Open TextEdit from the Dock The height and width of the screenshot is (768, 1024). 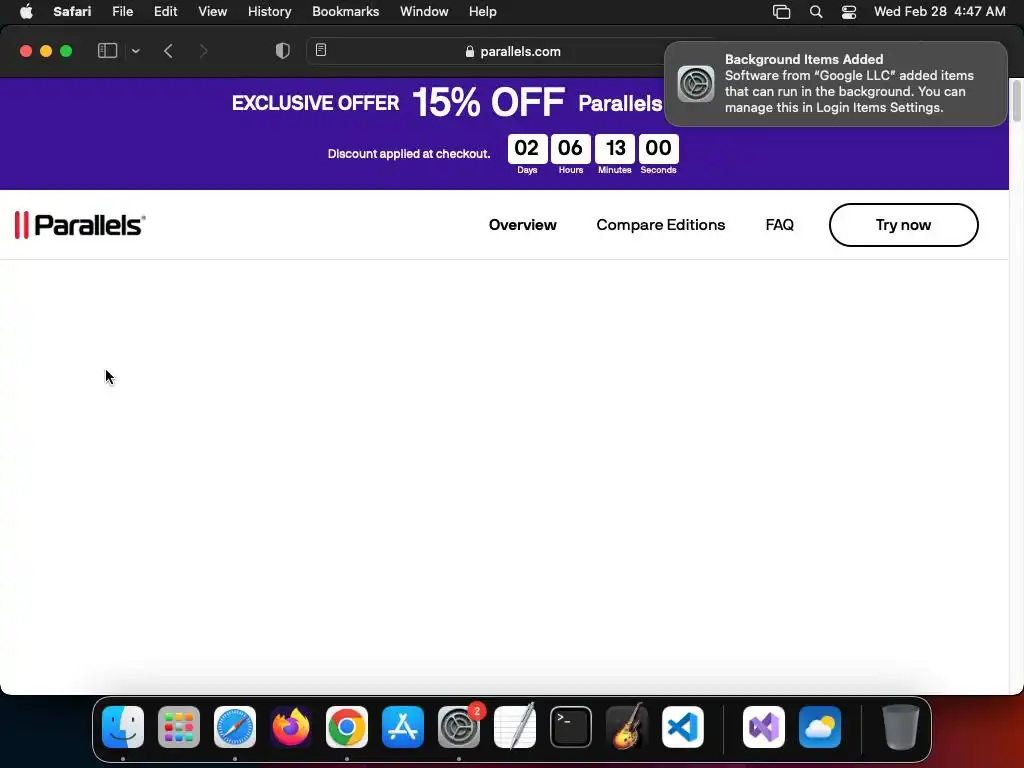tap(515, 726)
